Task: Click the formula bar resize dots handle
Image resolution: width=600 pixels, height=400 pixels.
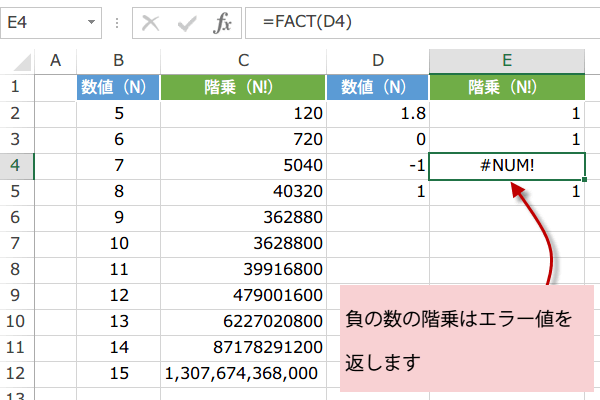Action: [117, 23]
